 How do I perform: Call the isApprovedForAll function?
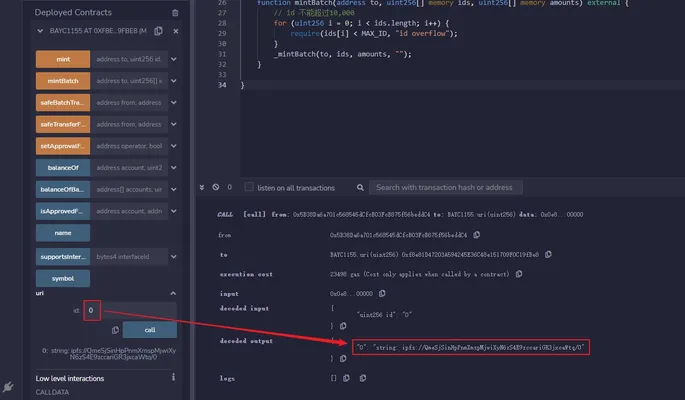(63, 211)
